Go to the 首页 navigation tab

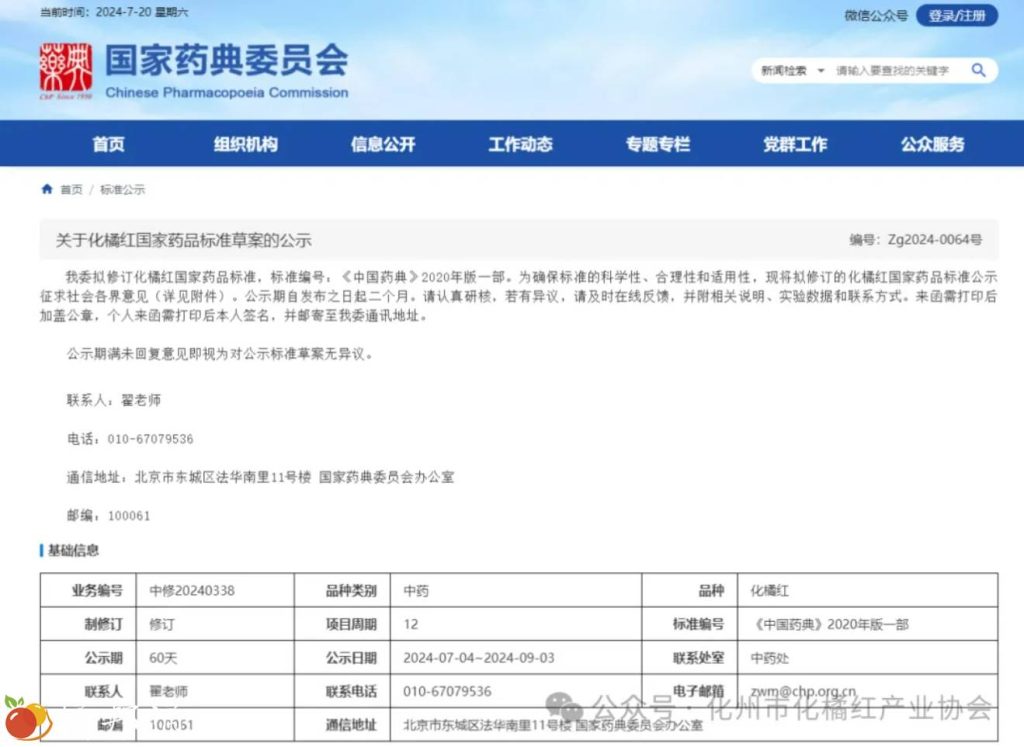tap(108, 144)
